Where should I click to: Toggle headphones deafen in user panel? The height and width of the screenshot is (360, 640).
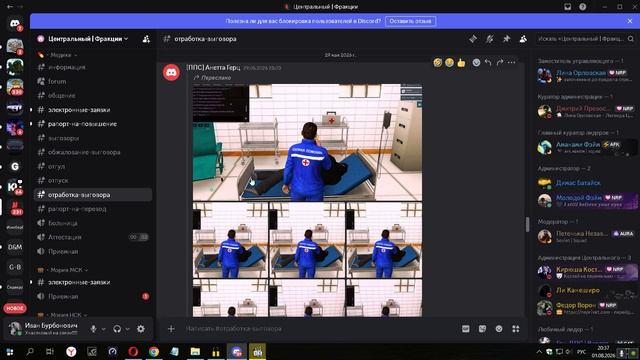tap(117, 329)
